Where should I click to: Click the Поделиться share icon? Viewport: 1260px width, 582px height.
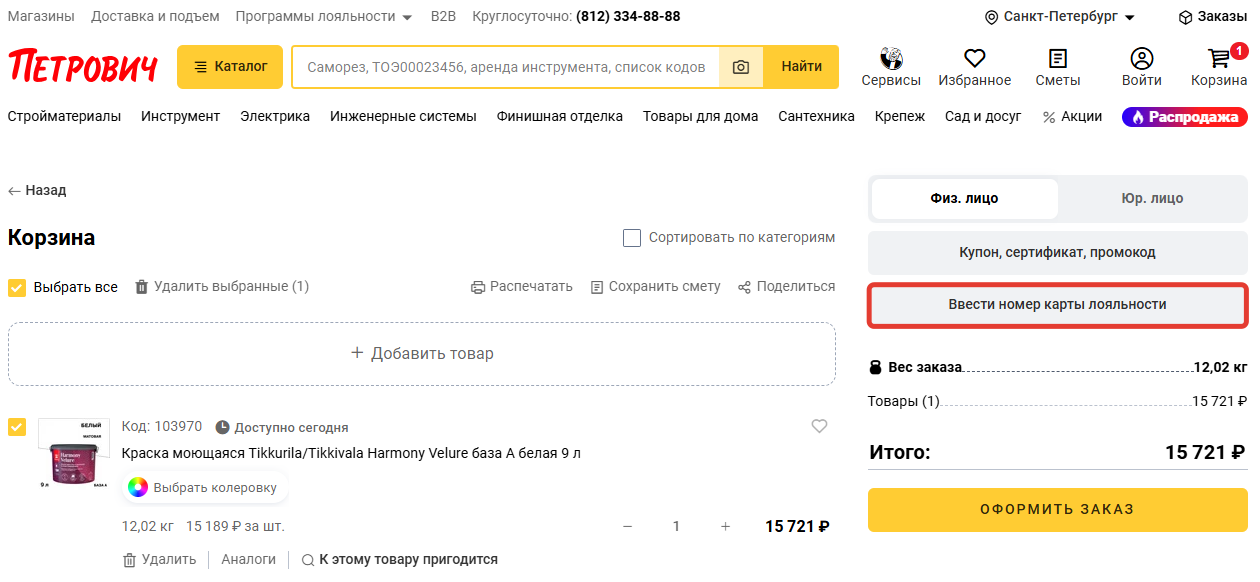tap(745, 287)
